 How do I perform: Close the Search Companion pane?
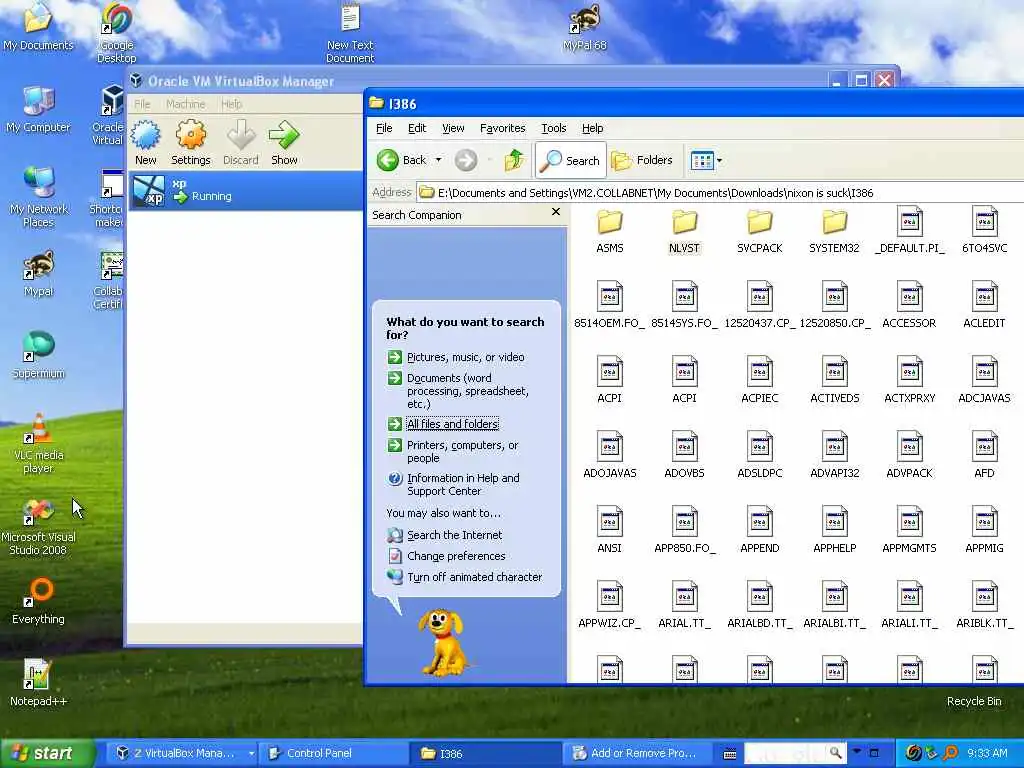point(556,212)
